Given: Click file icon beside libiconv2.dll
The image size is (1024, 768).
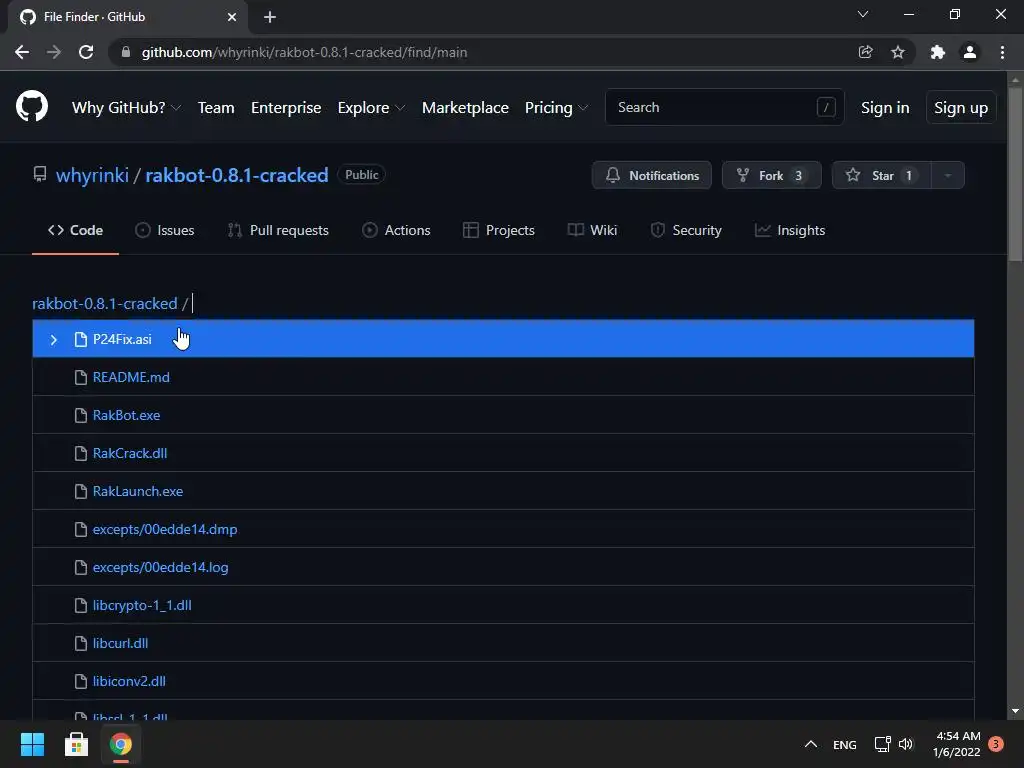Looking at the screenshot, I should coord(80,681).
